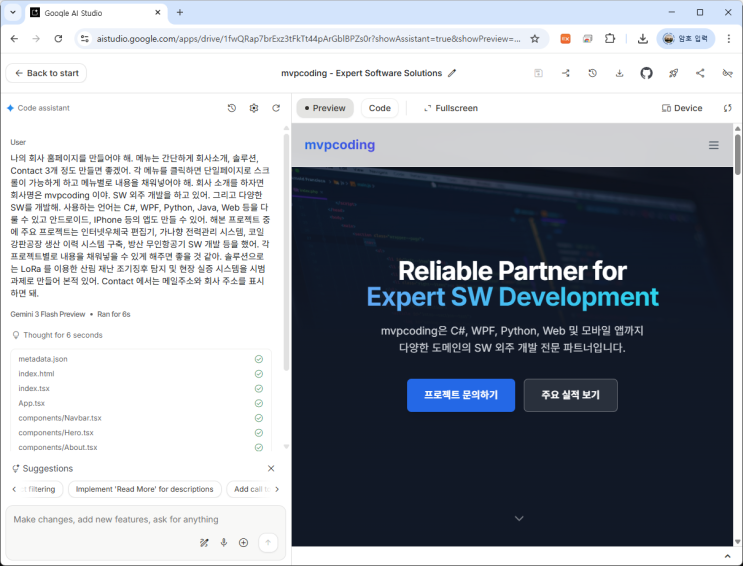The height and width of the screenshot is (566, 743).
Task: Click the prompt input field
Action: (x=140, y=520)
